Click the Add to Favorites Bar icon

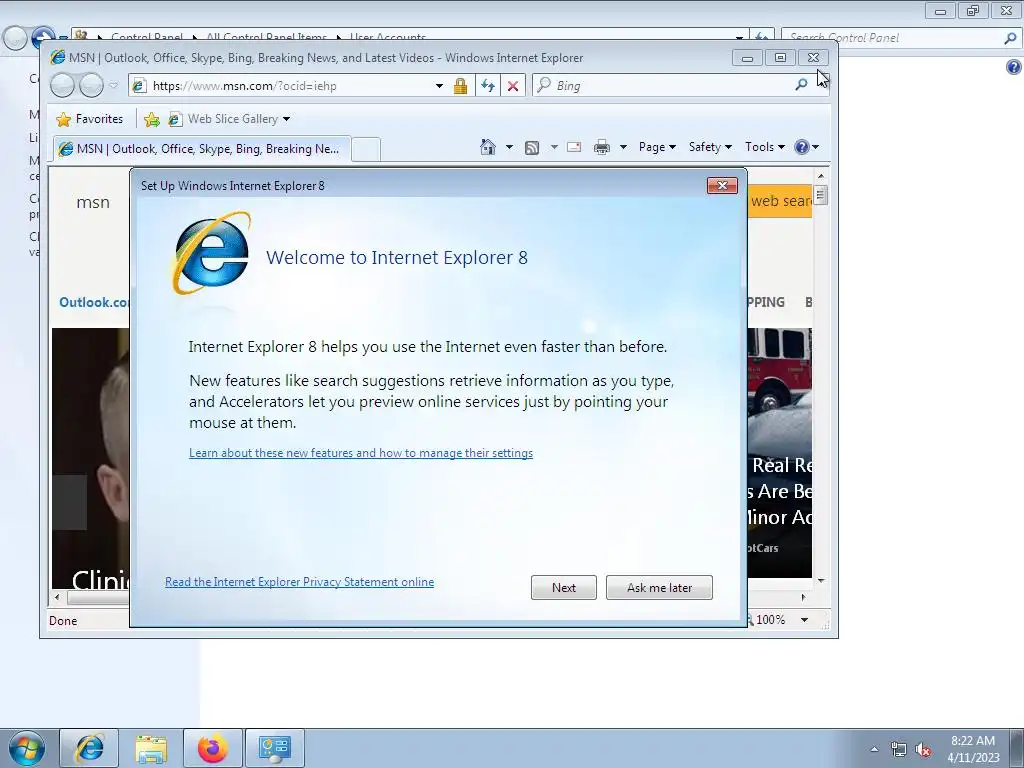152,119
